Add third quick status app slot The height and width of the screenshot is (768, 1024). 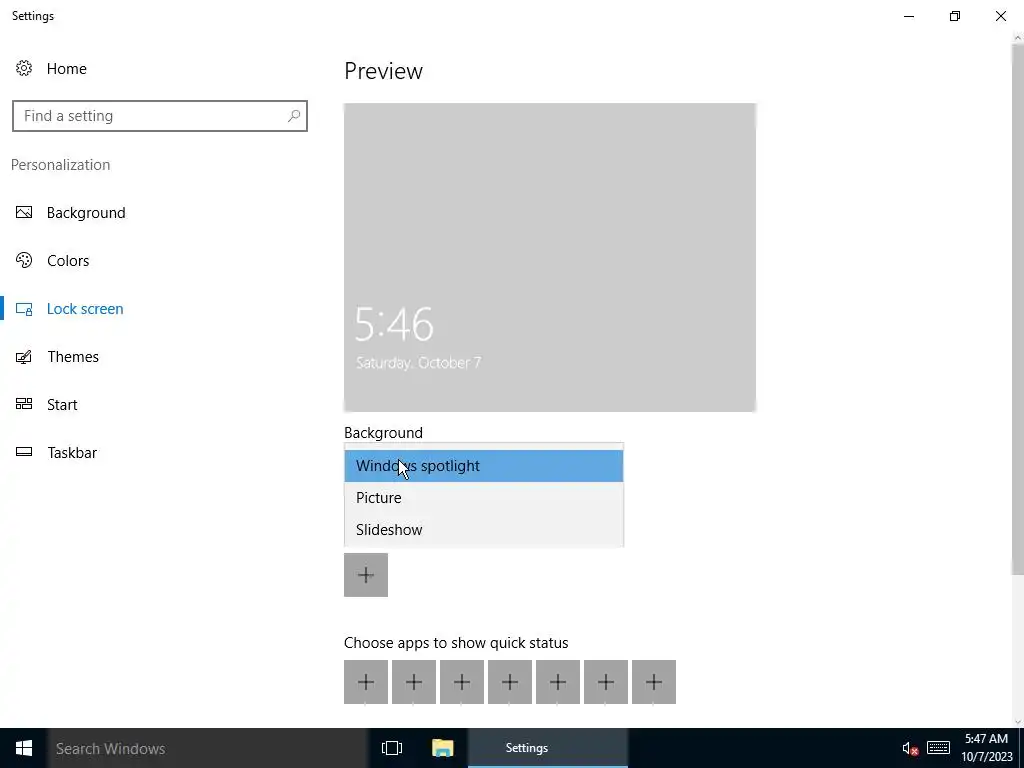click(x=462, y=682)
